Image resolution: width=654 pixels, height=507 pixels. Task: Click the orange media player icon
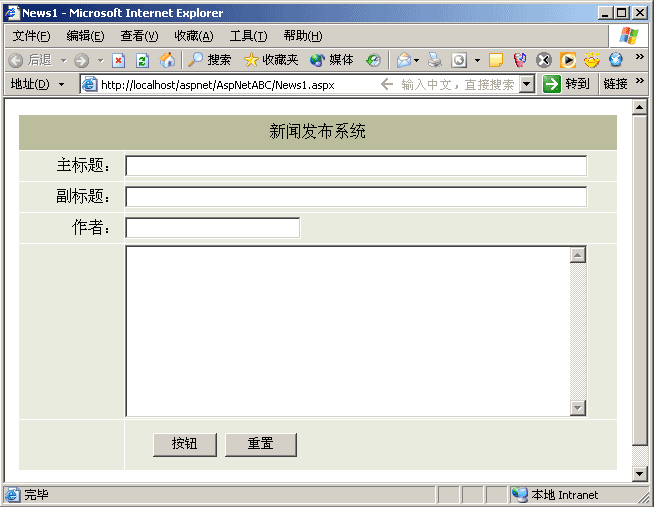pyautogui.click(x=568, y=60)
